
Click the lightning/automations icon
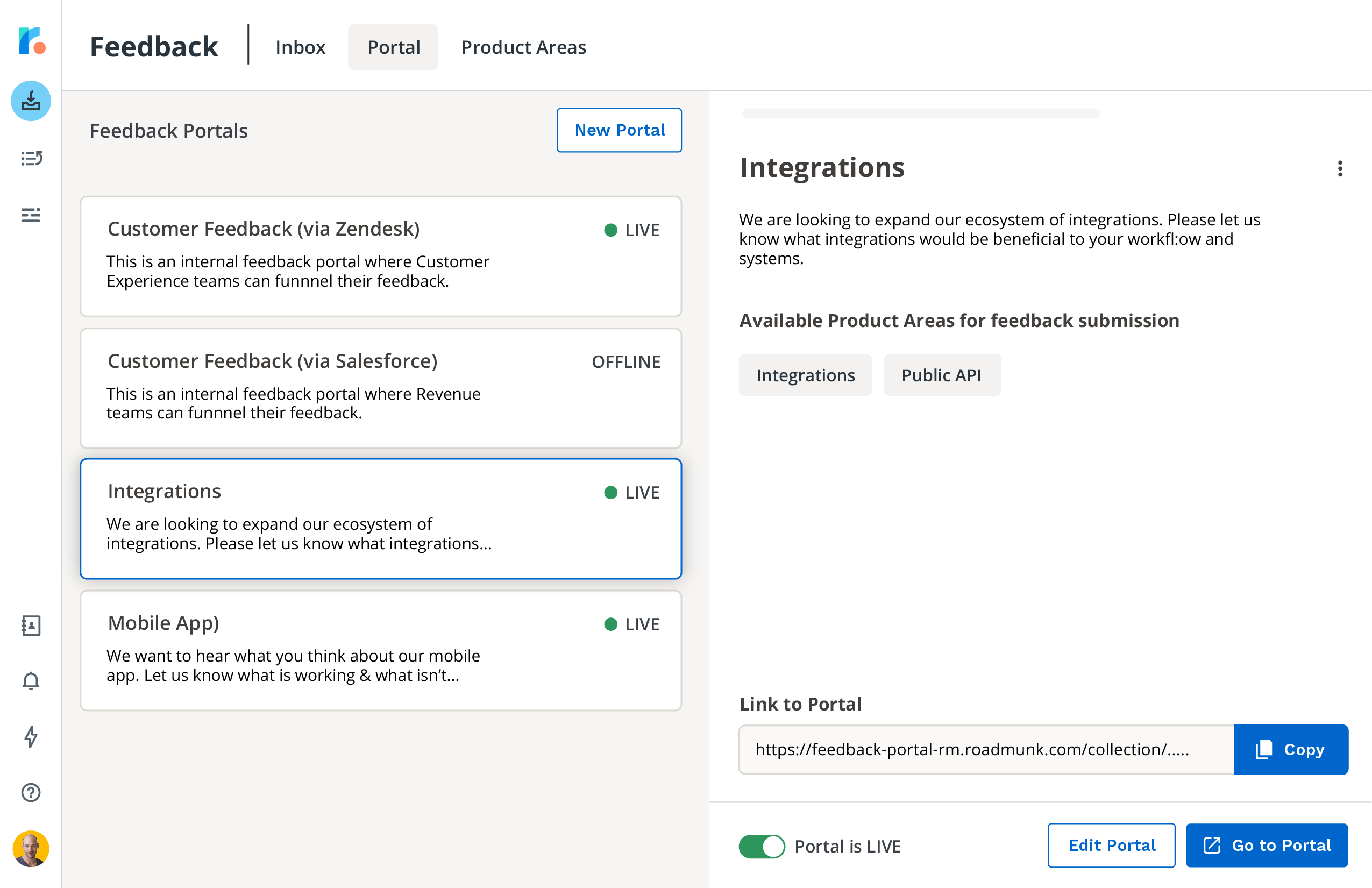pos(30,737)
